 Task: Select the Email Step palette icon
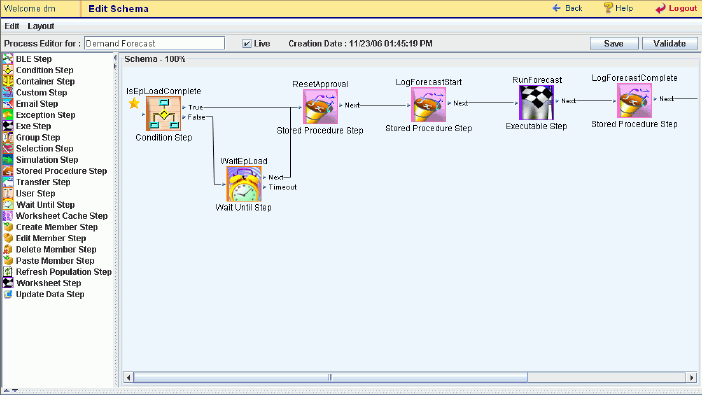[8, 103]
